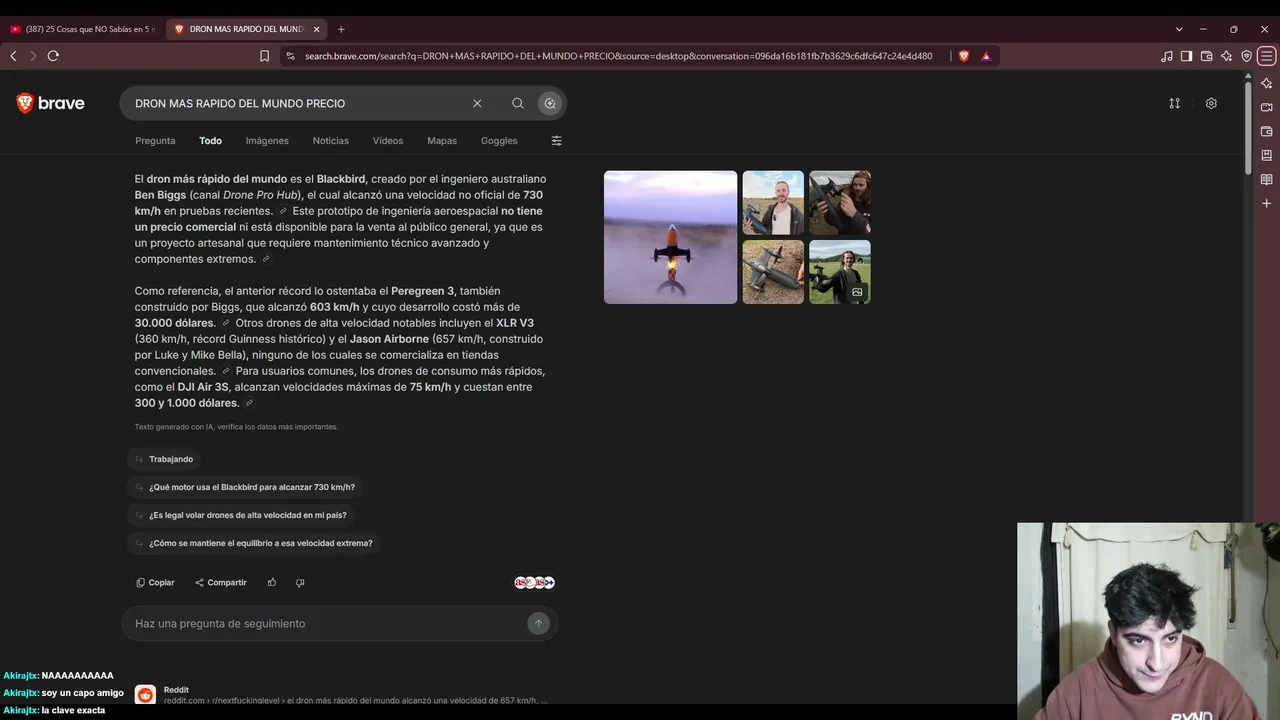Switch to Imágenes results
The height and width of the screenshot is (720, 1280).
[x=267, y=141]
